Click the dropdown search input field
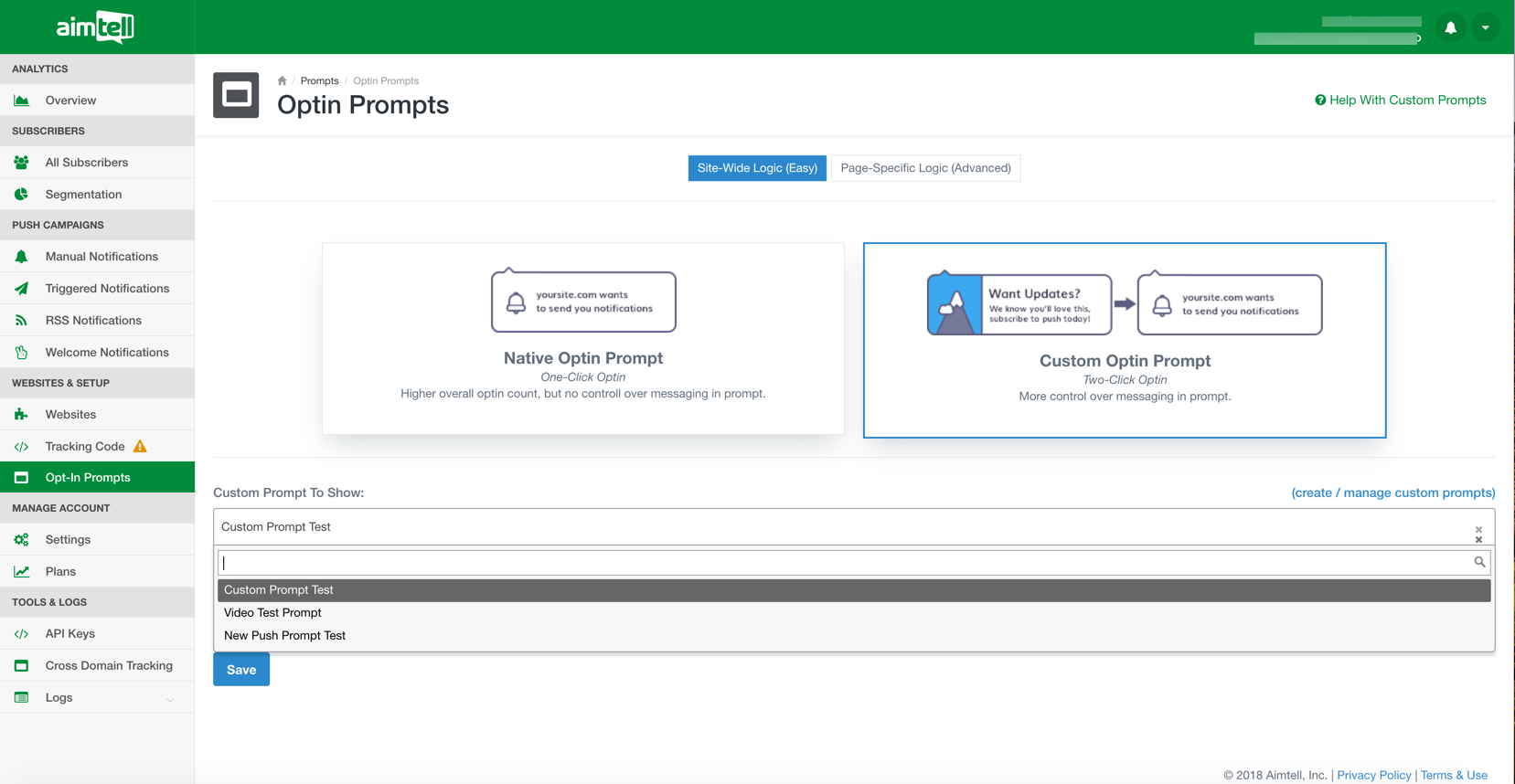 (854, 562)
